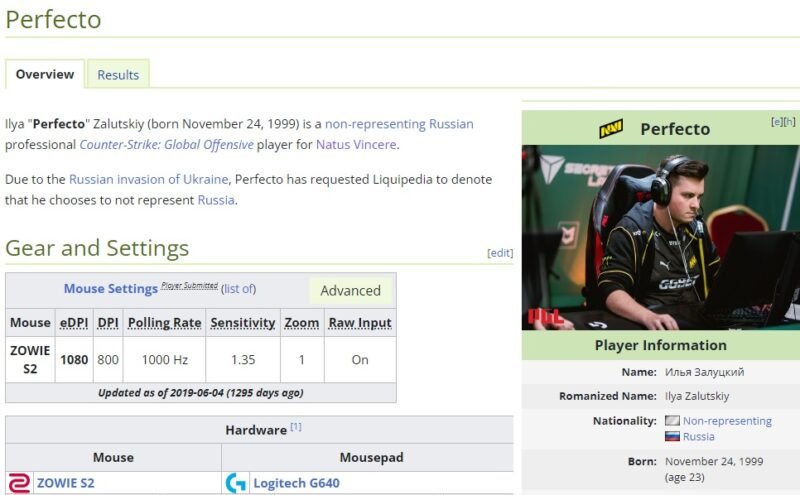
Task: Click the Player Submitted note
Action: pyautogui.click(x=189, y=286)
